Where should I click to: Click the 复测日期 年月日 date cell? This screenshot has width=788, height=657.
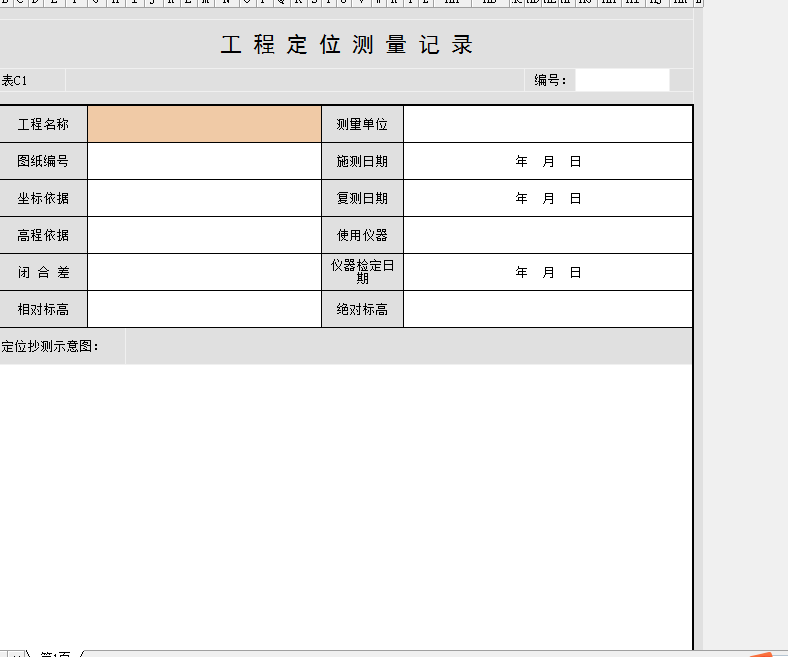coord(547,198)
